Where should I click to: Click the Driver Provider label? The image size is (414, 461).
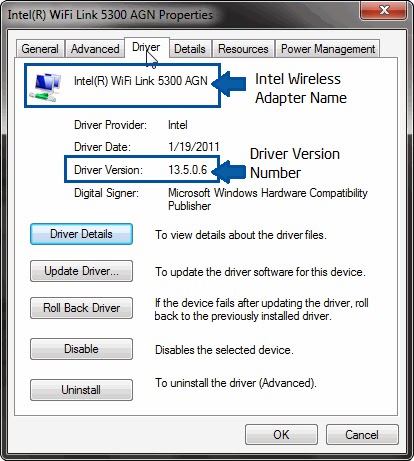coord(110,125)
